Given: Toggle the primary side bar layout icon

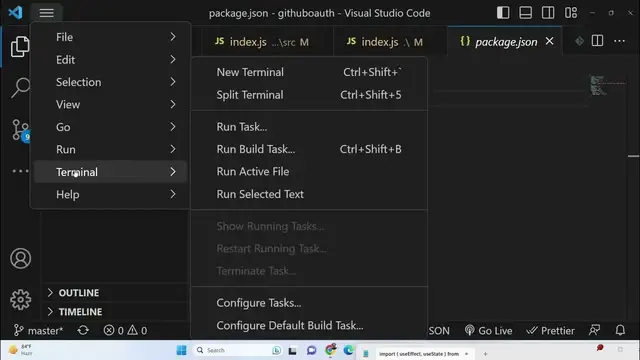Looking at the screenshot, I should coord(503,13).
